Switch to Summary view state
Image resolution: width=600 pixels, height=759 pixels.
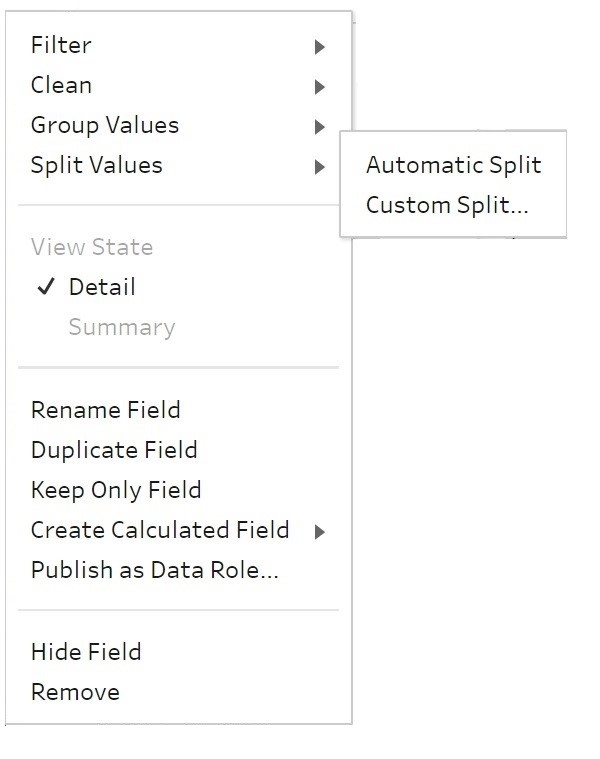[121, 328]
